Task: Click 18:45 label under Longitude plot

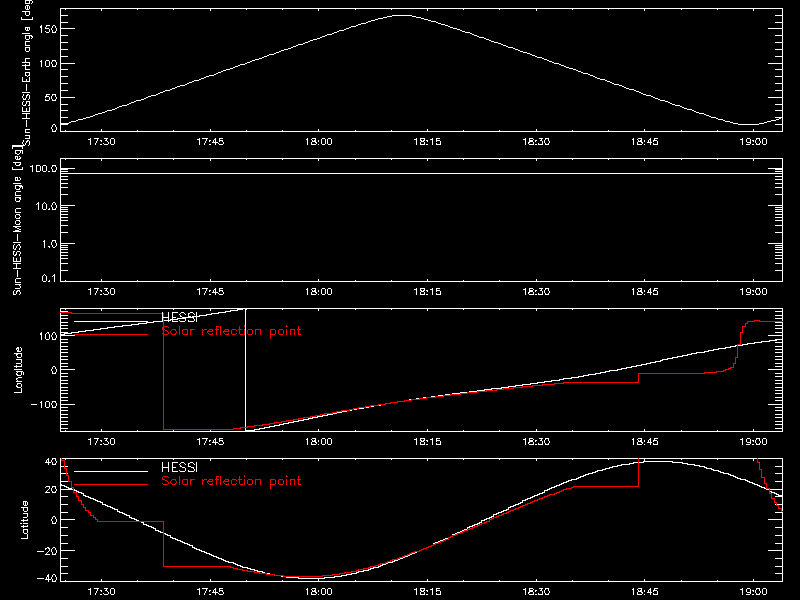Action: (645, 442)
